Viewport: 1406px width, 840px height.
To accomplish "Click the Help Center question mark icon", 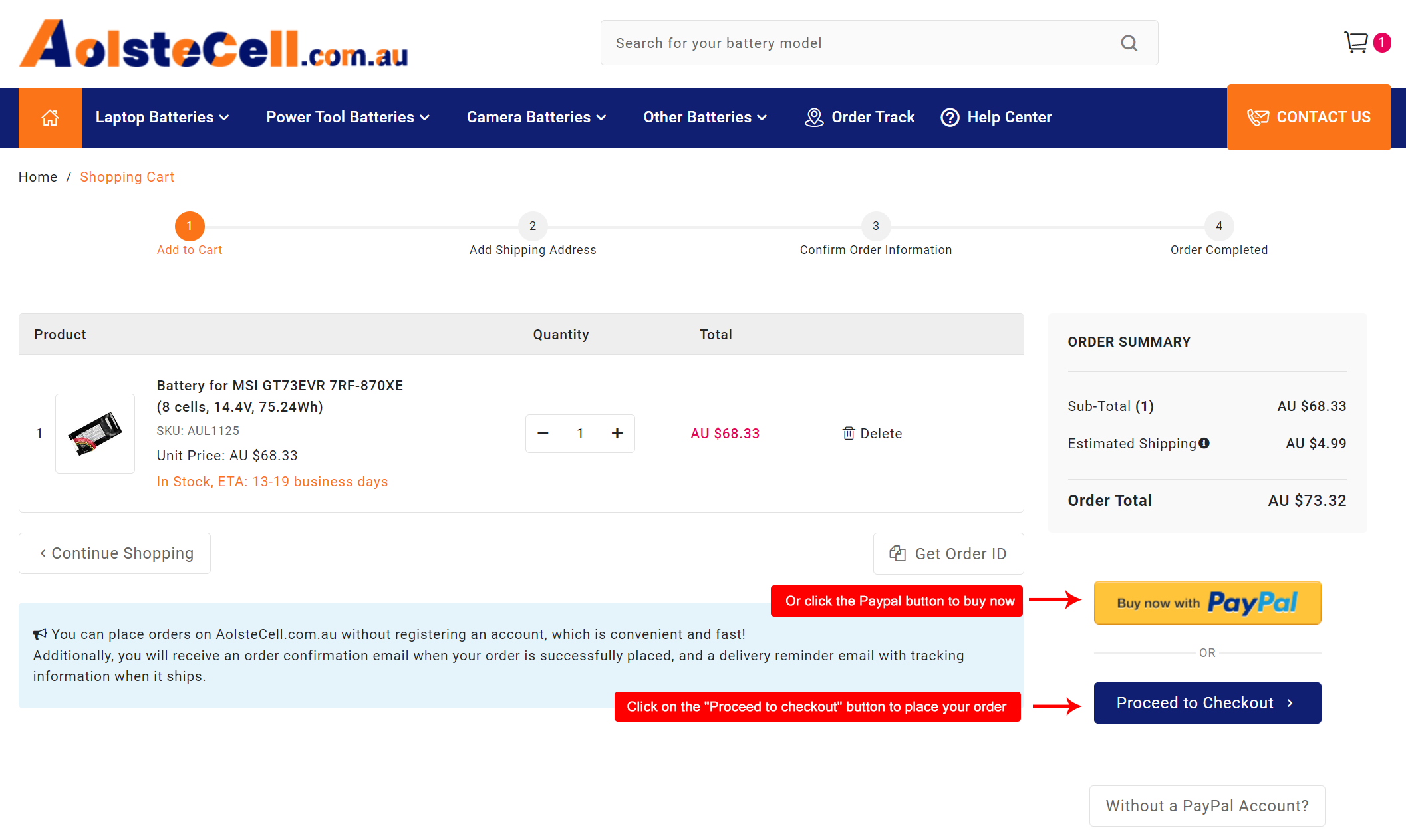I will pos(950,118).
